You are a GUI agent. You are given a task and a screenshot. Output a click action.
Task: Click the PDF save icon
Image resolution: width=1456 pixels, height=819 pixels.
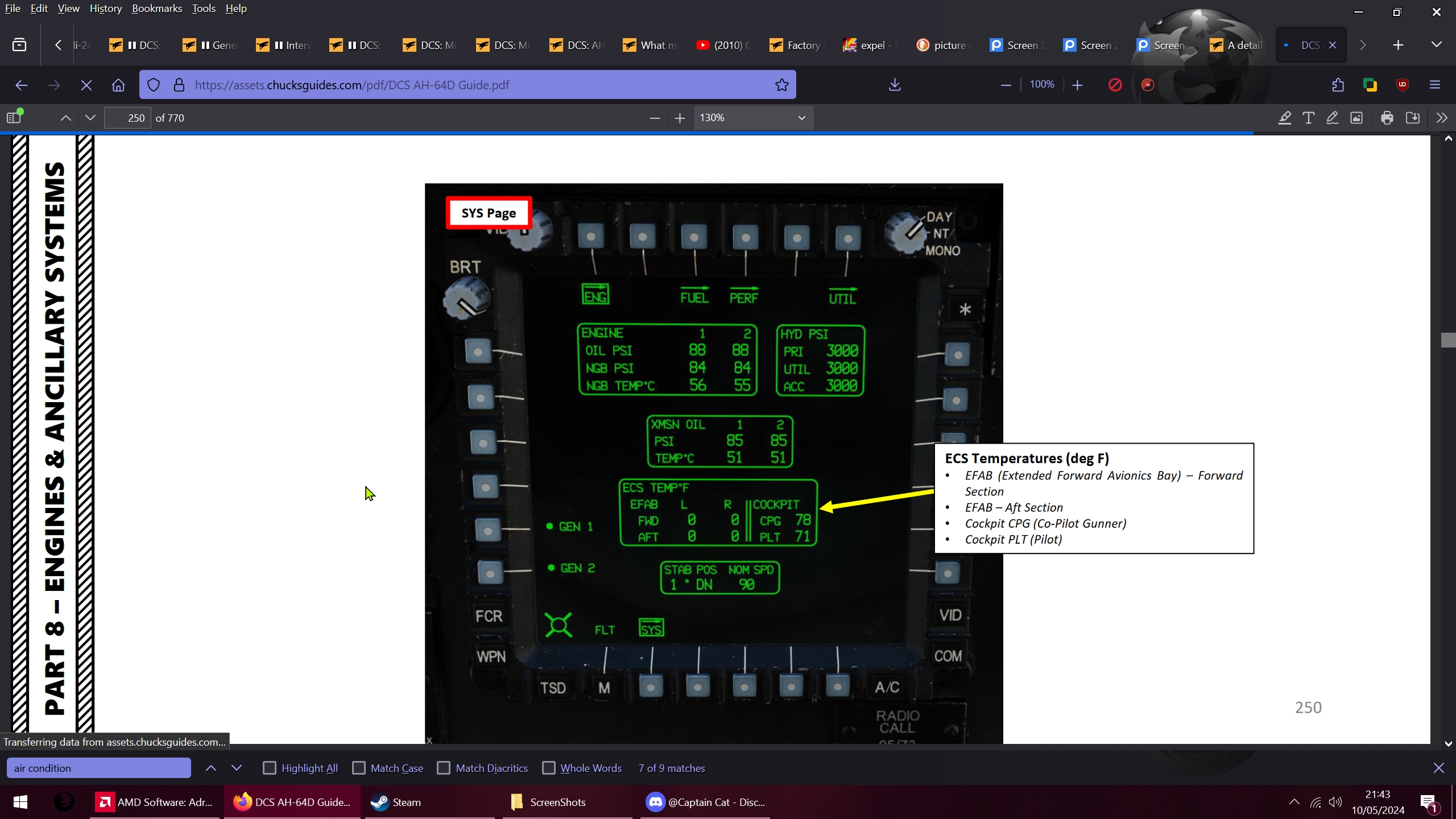(x=1413, y=118)
